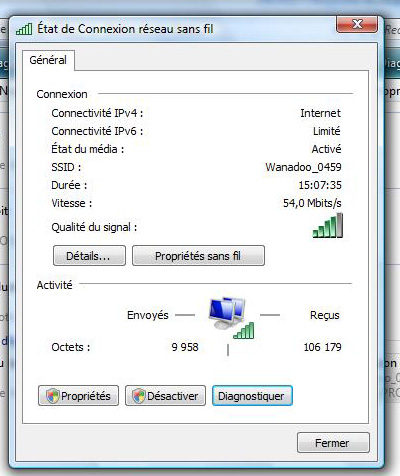Image resolution: width=400 pixels, height=476 pixels.
Task: Click the Durée value 15:07:35
Action: point(320,185)
